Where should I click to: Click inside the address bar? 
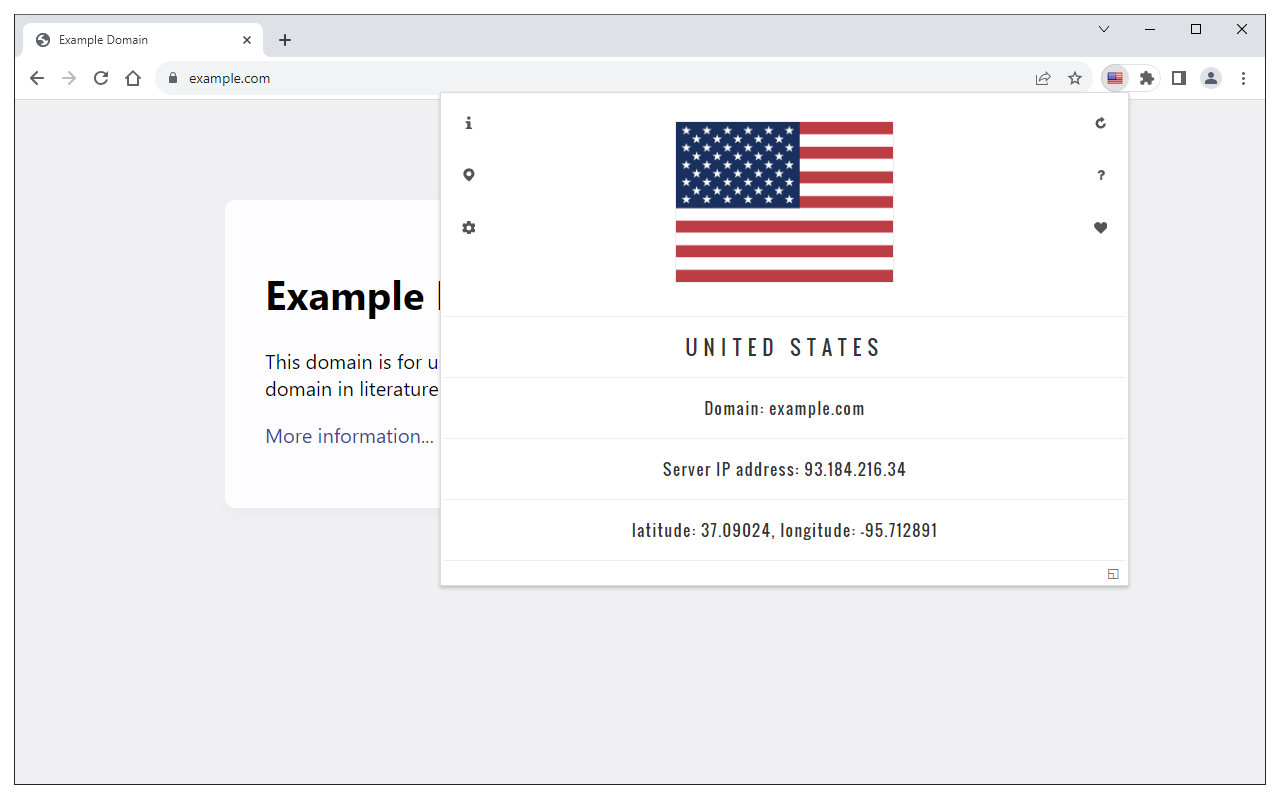point(300,77)
